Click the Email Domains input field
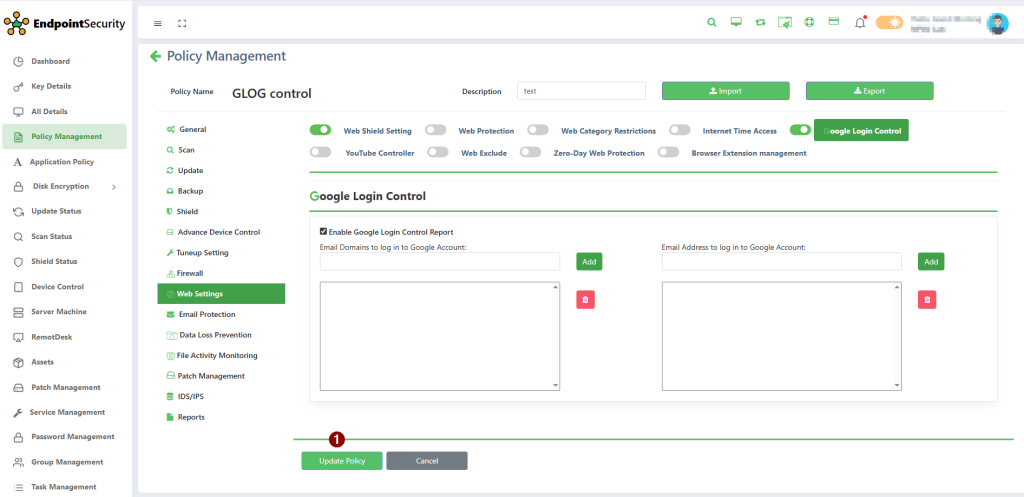Screen dimensions: 1024x497 pos(439,261)
